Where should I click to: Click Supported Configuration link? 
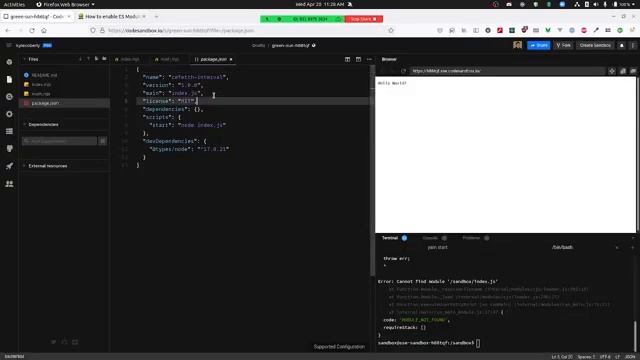point(339,347)
